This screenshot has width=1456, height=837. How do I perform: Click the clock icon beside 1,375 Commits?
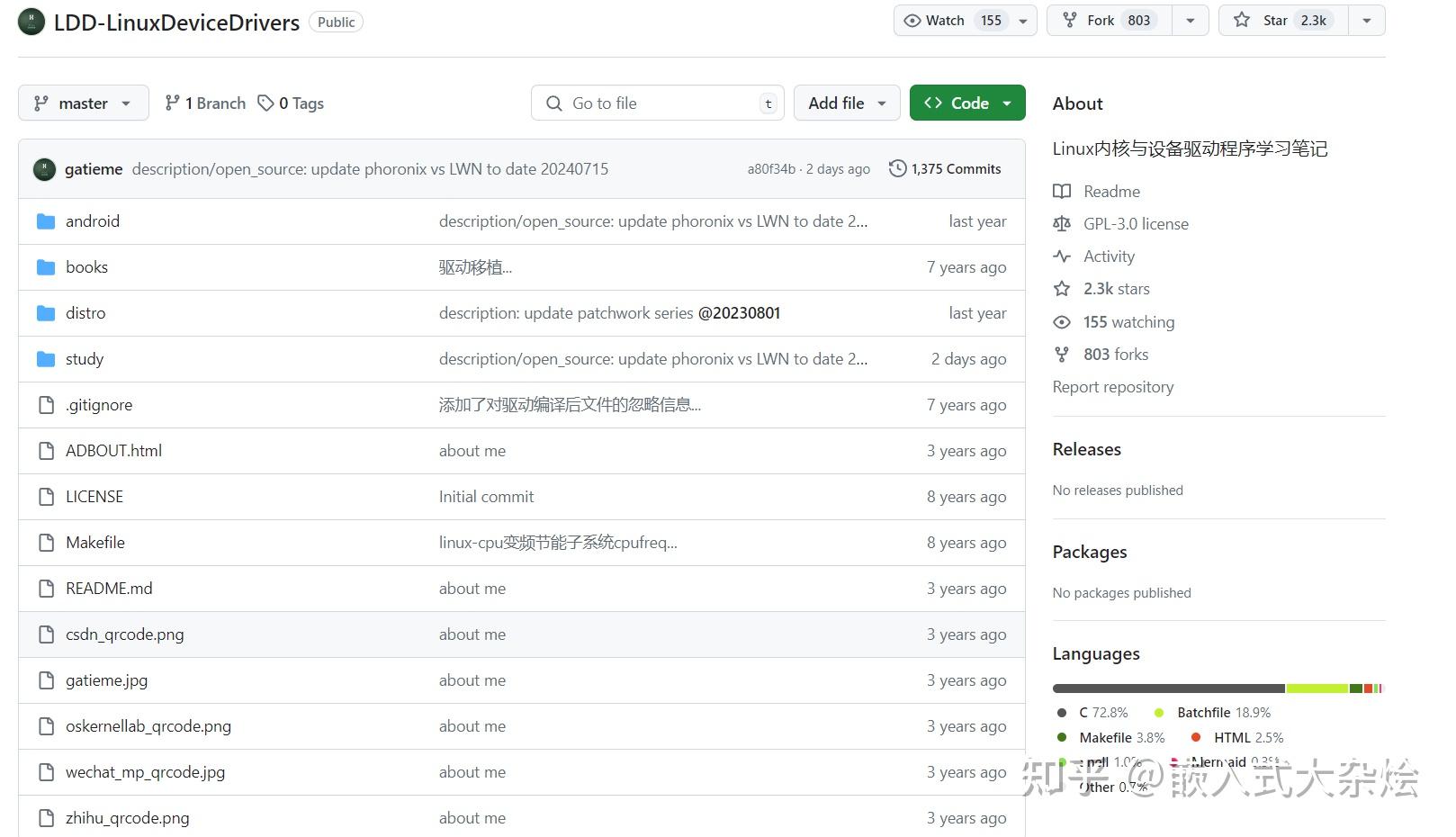coord(897,168)
